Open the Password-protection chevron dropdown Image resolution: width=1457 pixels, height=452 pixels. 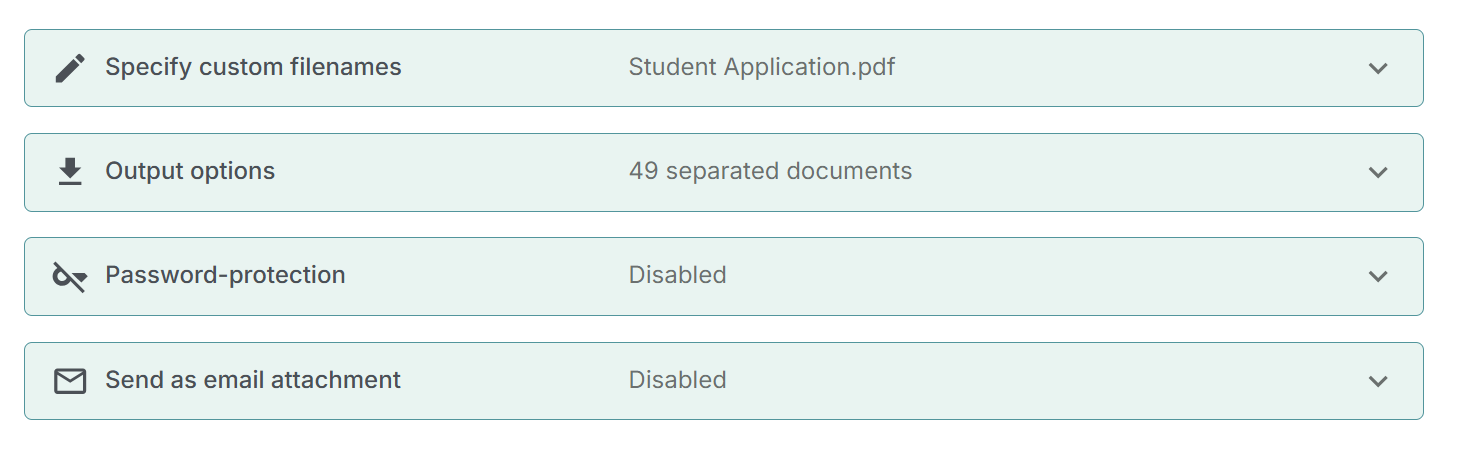pos(1378,276)
